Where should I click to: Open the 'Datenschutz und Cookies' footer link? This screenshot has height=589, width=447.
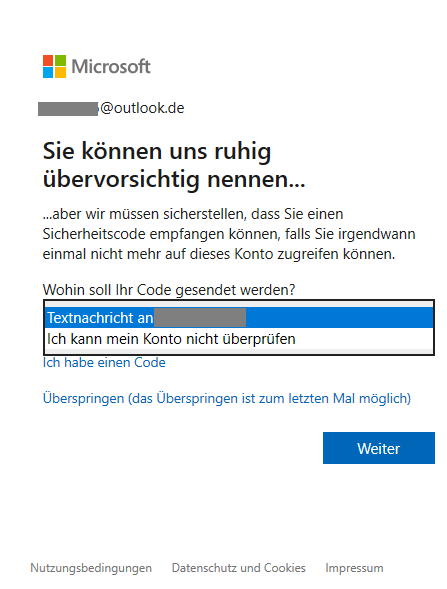click(x=239, y=568)
